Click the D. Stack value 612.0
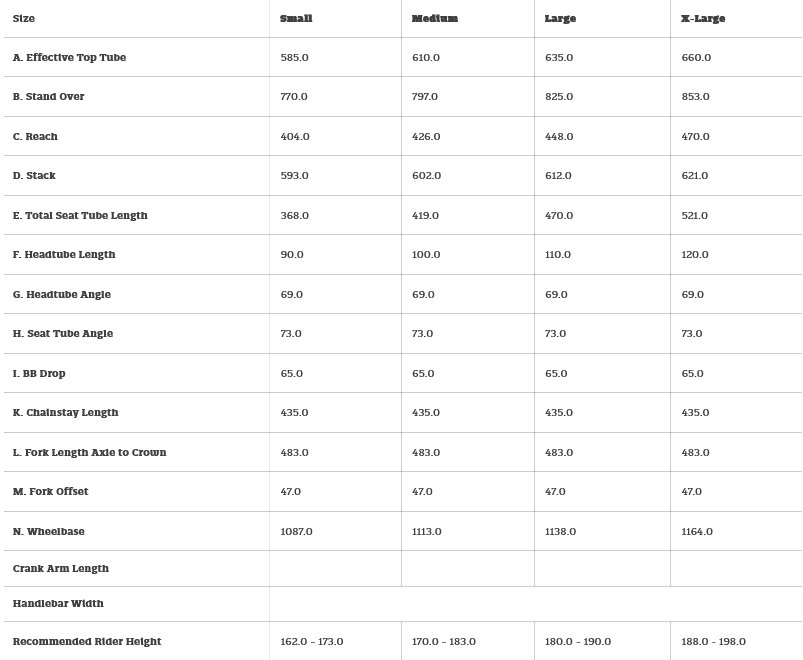 (558, 176)
